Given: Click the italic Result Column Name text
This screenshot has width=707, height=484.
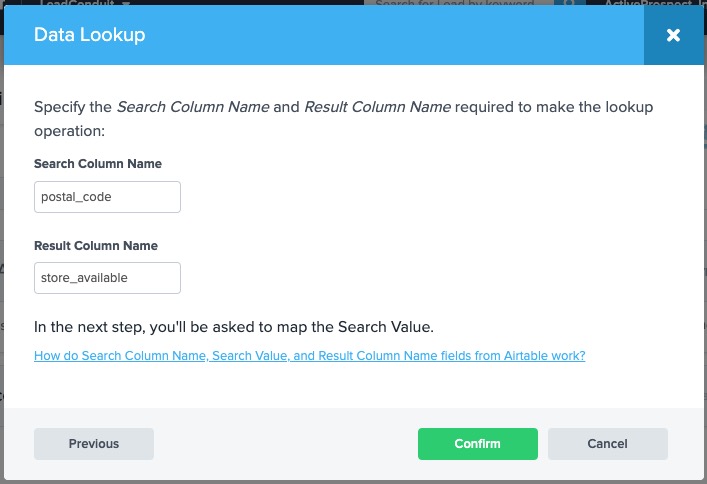Looking at the screenshot, I should [x=377, y=107].
